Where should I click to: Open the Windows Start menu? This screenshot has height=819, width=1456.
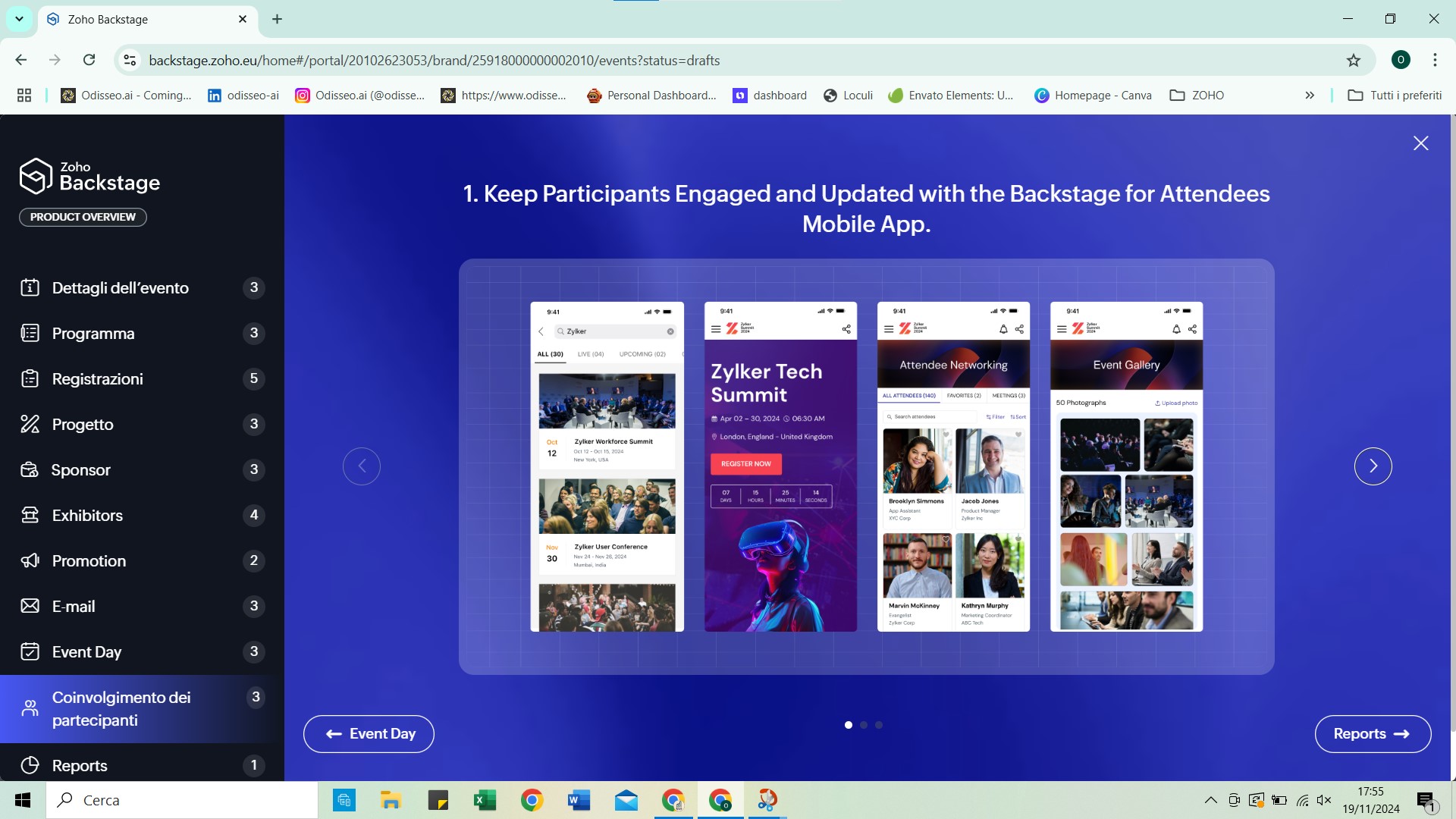tap(23, 800)
